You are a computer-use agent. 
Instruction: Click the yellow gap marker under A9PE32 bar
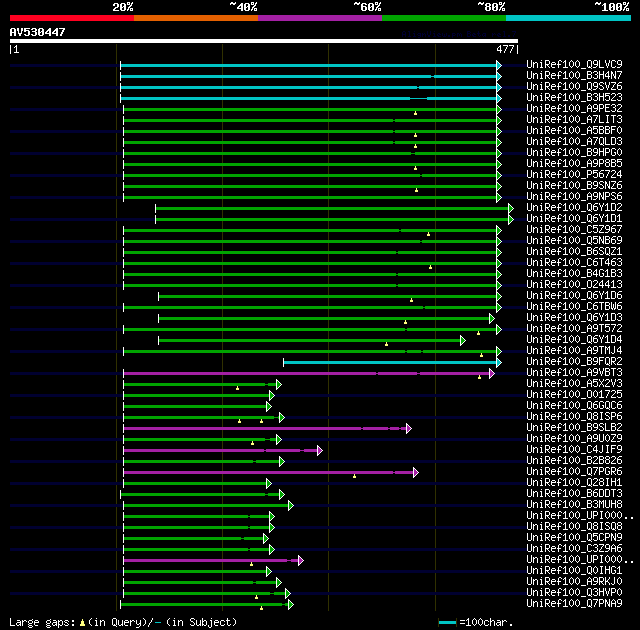pyautogui.click(x=416, y=113)
